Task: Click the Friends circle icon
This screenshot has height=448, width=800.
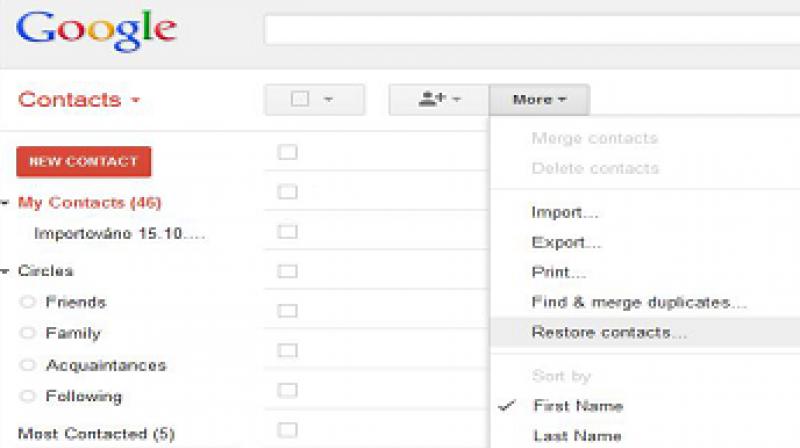Action: pos(27,302)
